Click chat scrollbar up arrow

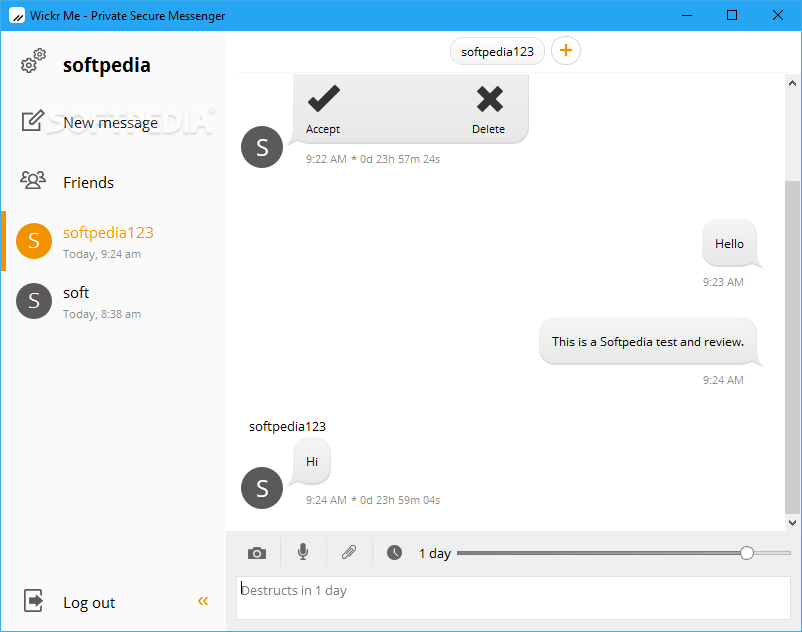pyautogui.click(x=792, y=83)
